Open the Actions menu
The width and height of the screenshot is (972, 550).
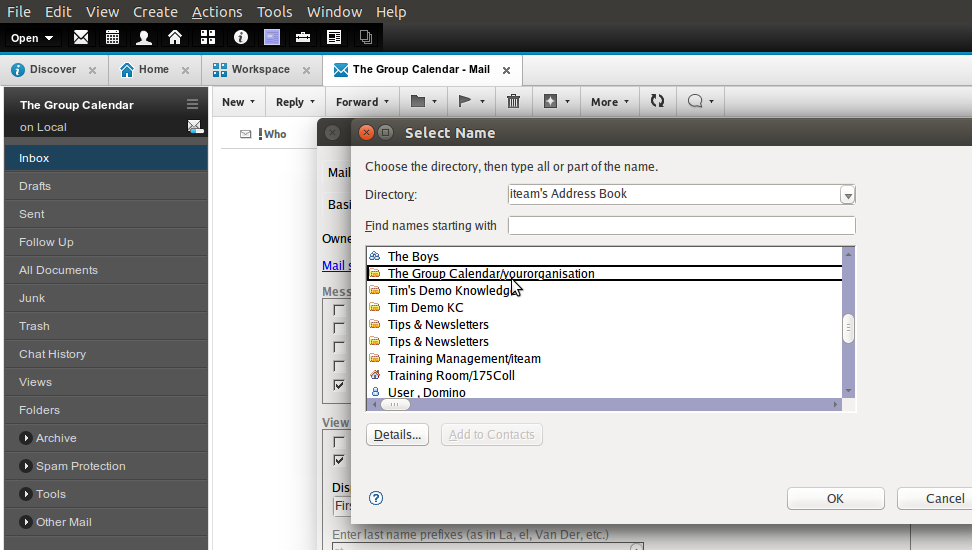(217, 12)
